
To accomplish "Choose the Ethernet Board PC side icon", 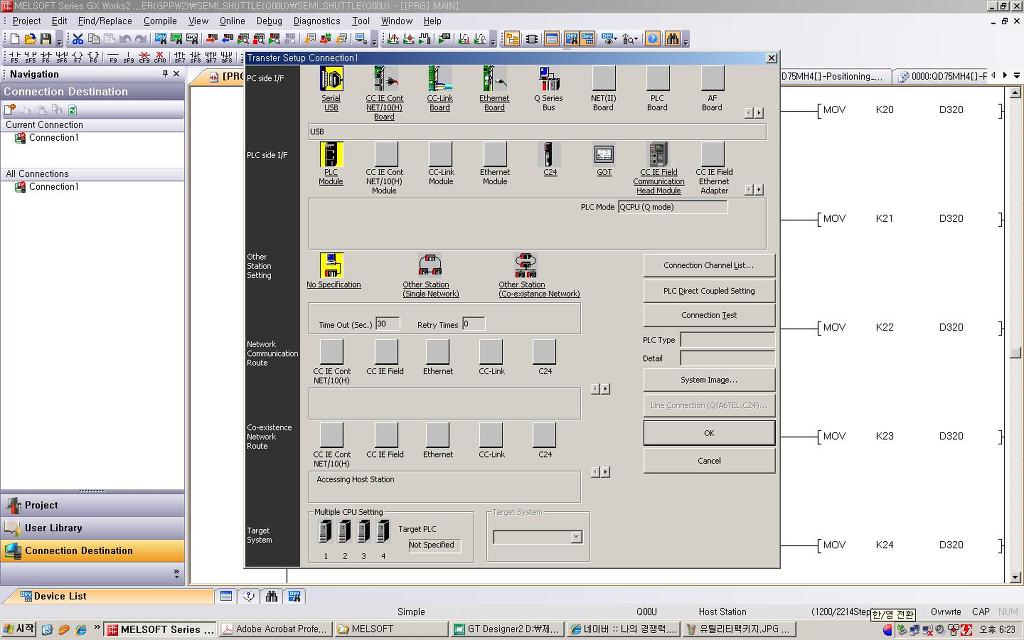I will coord(494,80).
